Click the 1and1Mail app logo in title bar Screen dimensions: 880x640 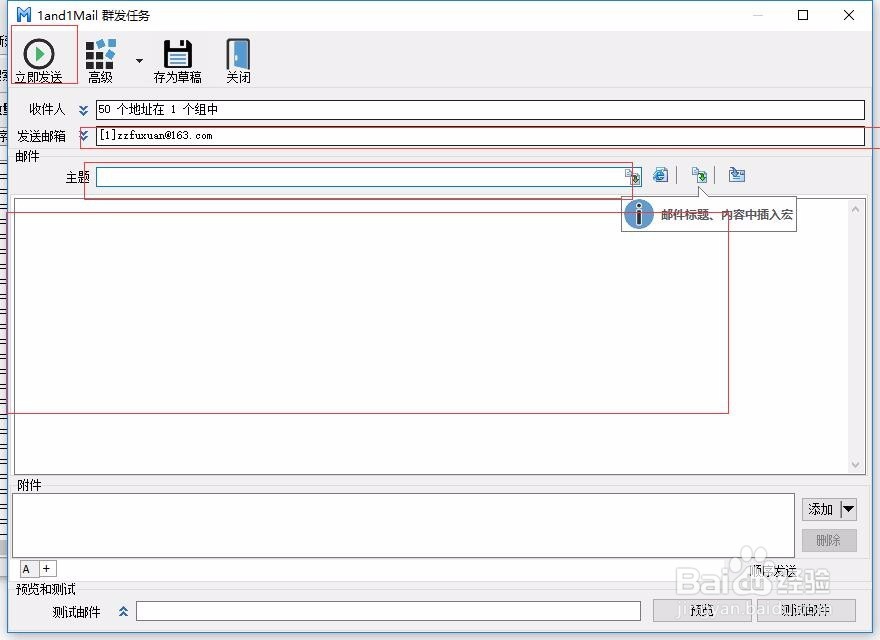click(24, 15)
